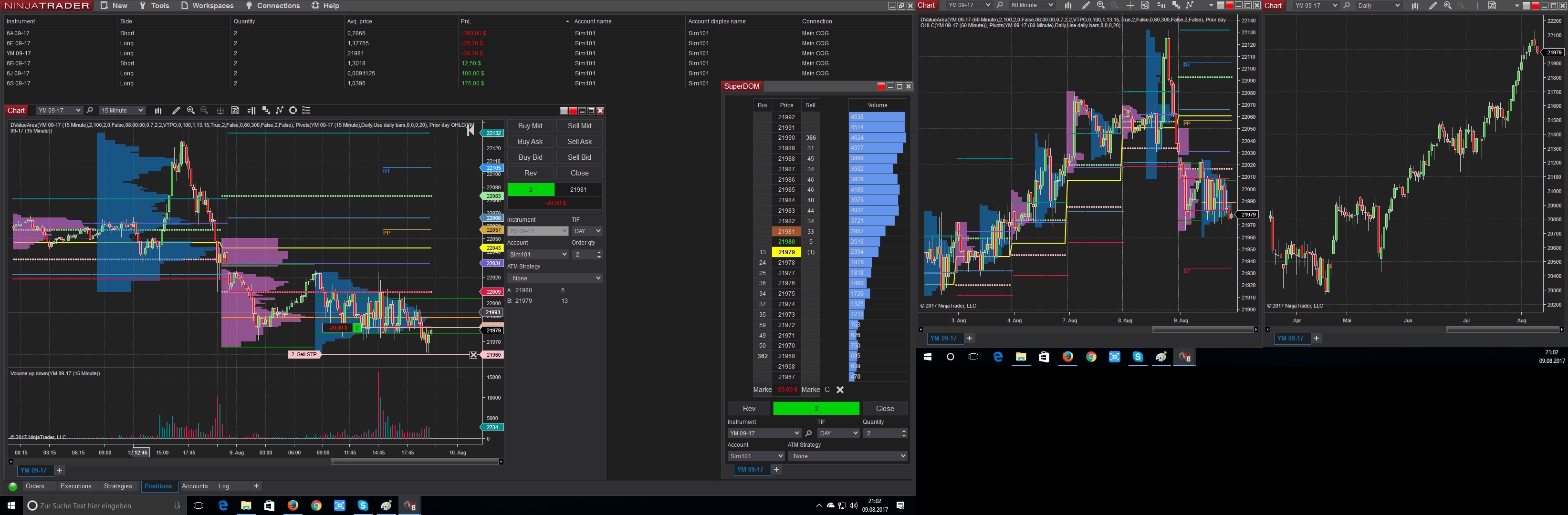This screenshot has height=515, width=1568.
Task: Open Windows Start menu on left taskbar
Action: coord(11,505)
